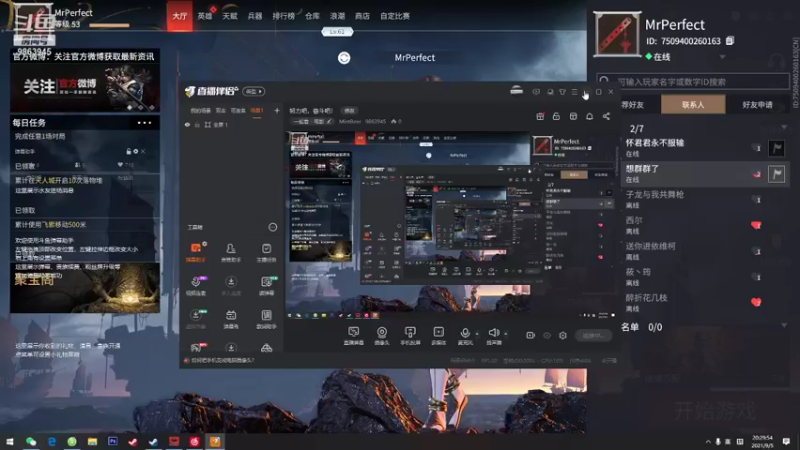The height and width of the screenshot is (450, 800).
Task: Open the ticket icon tool in the third row
Action: 231,318
